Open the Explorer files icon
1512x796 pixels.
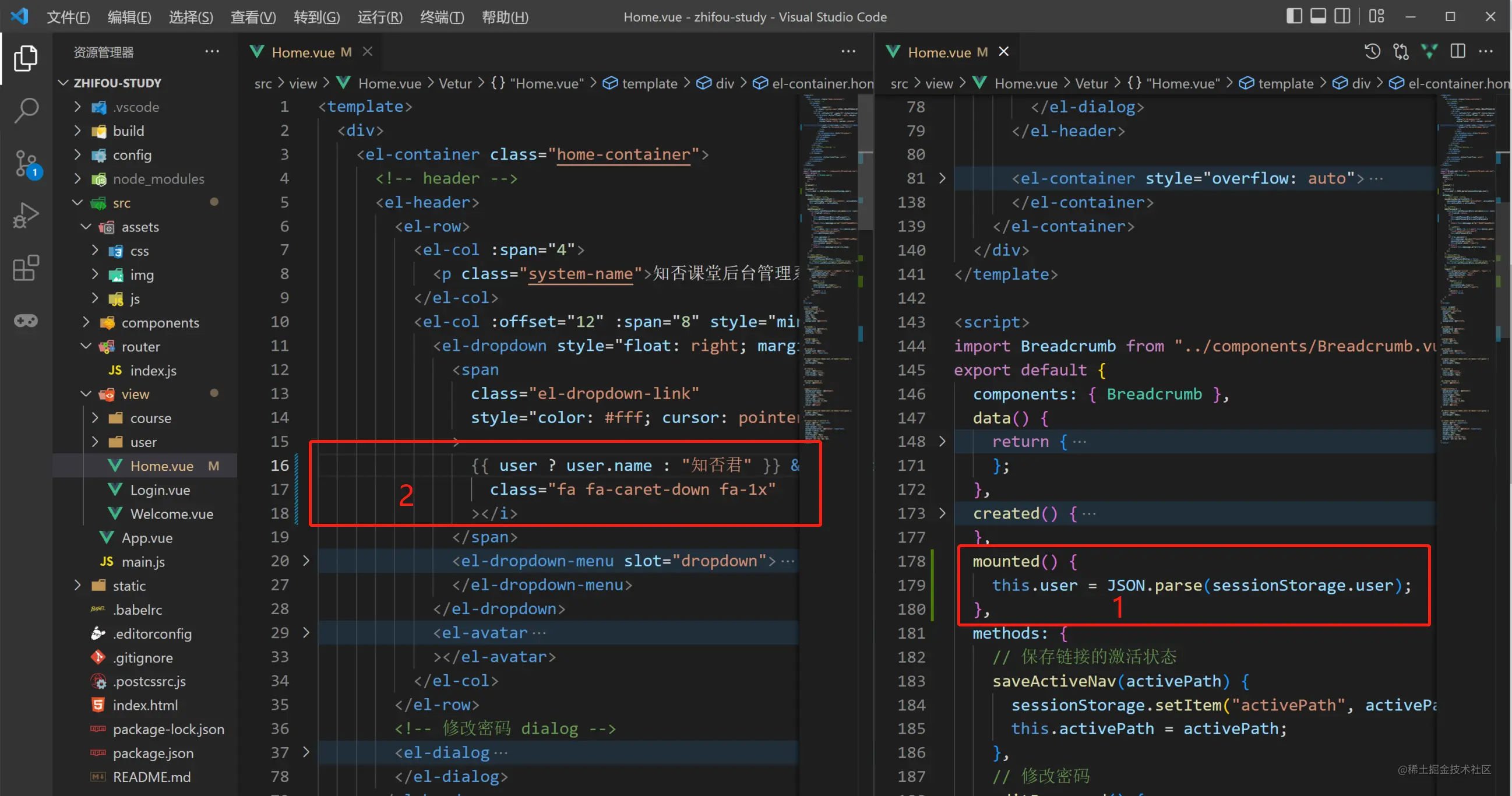[x=26, y=58]
